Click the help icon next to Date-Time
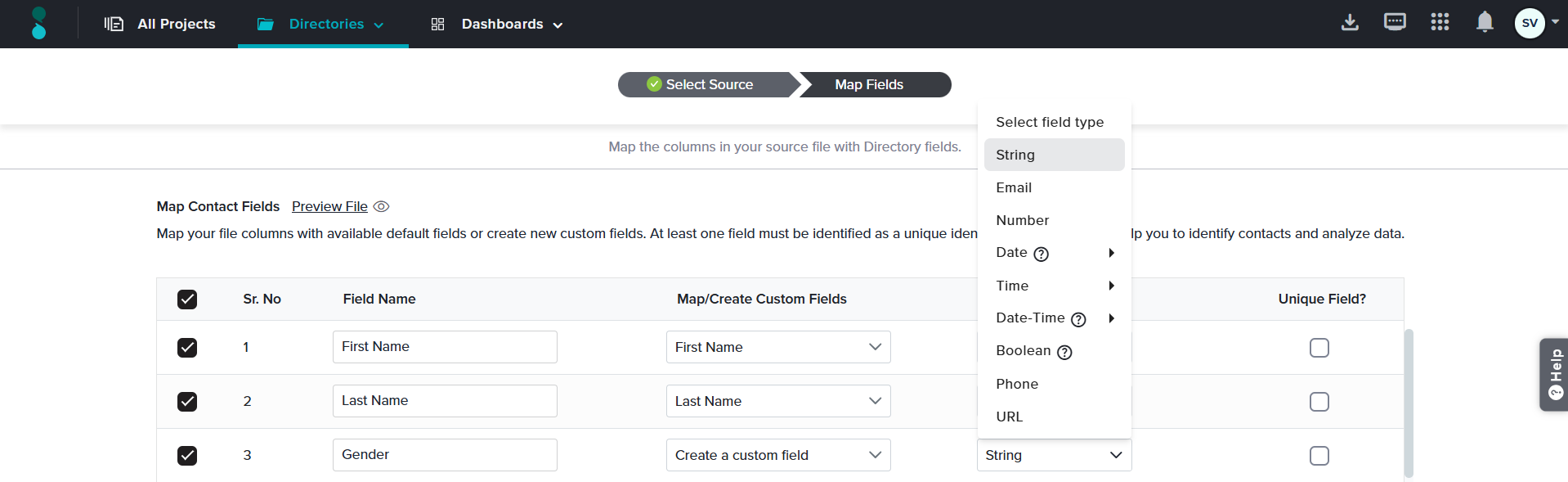This screenshot has height=482, width=1568. (x=1078, y=320)
